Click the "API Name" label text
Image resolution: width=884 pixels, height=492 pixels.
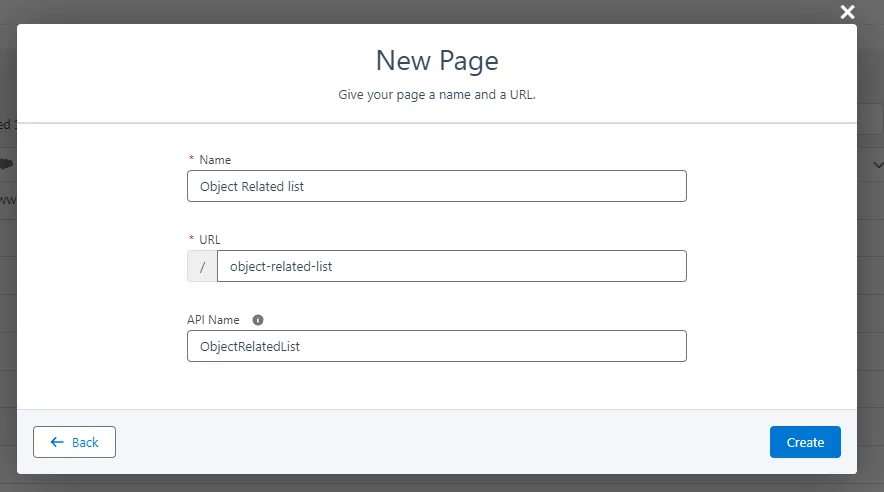[213, 320]
